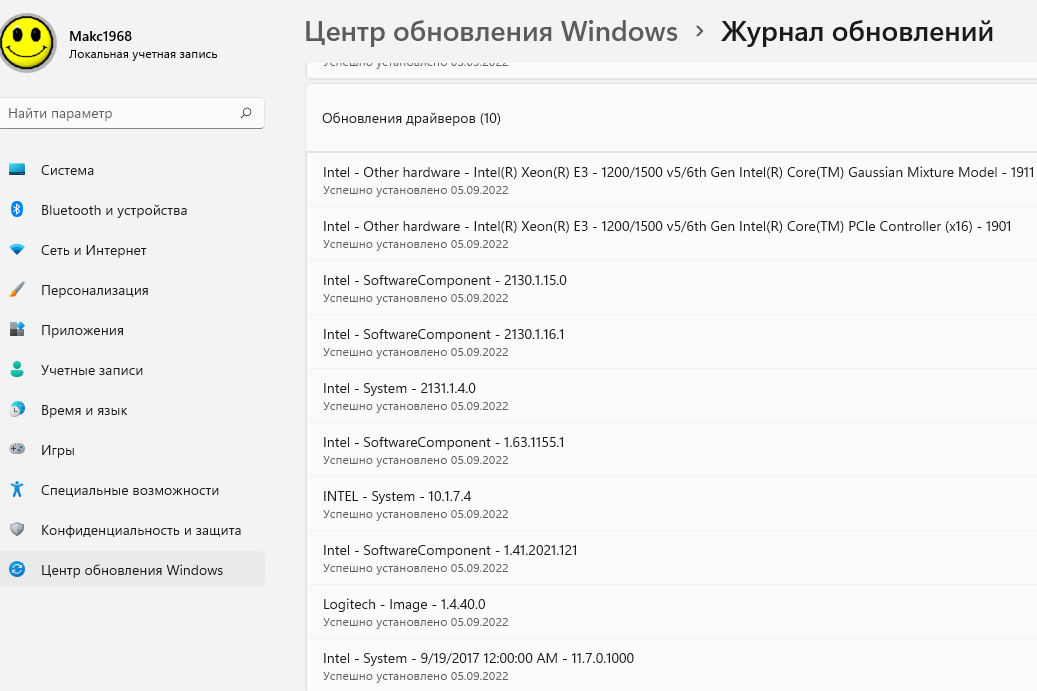The width and height of the screenshot is (1037, 691).
Task: Click the paintbrush Персонализация icon
Action: [x=17, y=290]
